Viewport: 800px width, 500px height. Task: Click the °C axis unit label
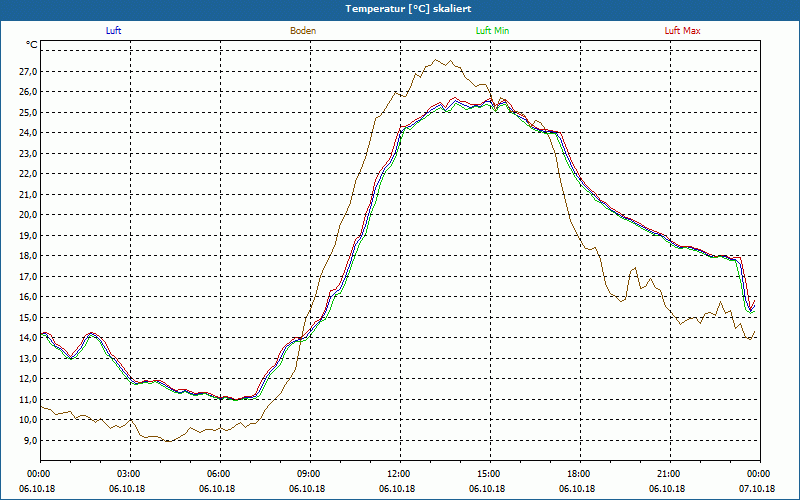tap(32, 45)
